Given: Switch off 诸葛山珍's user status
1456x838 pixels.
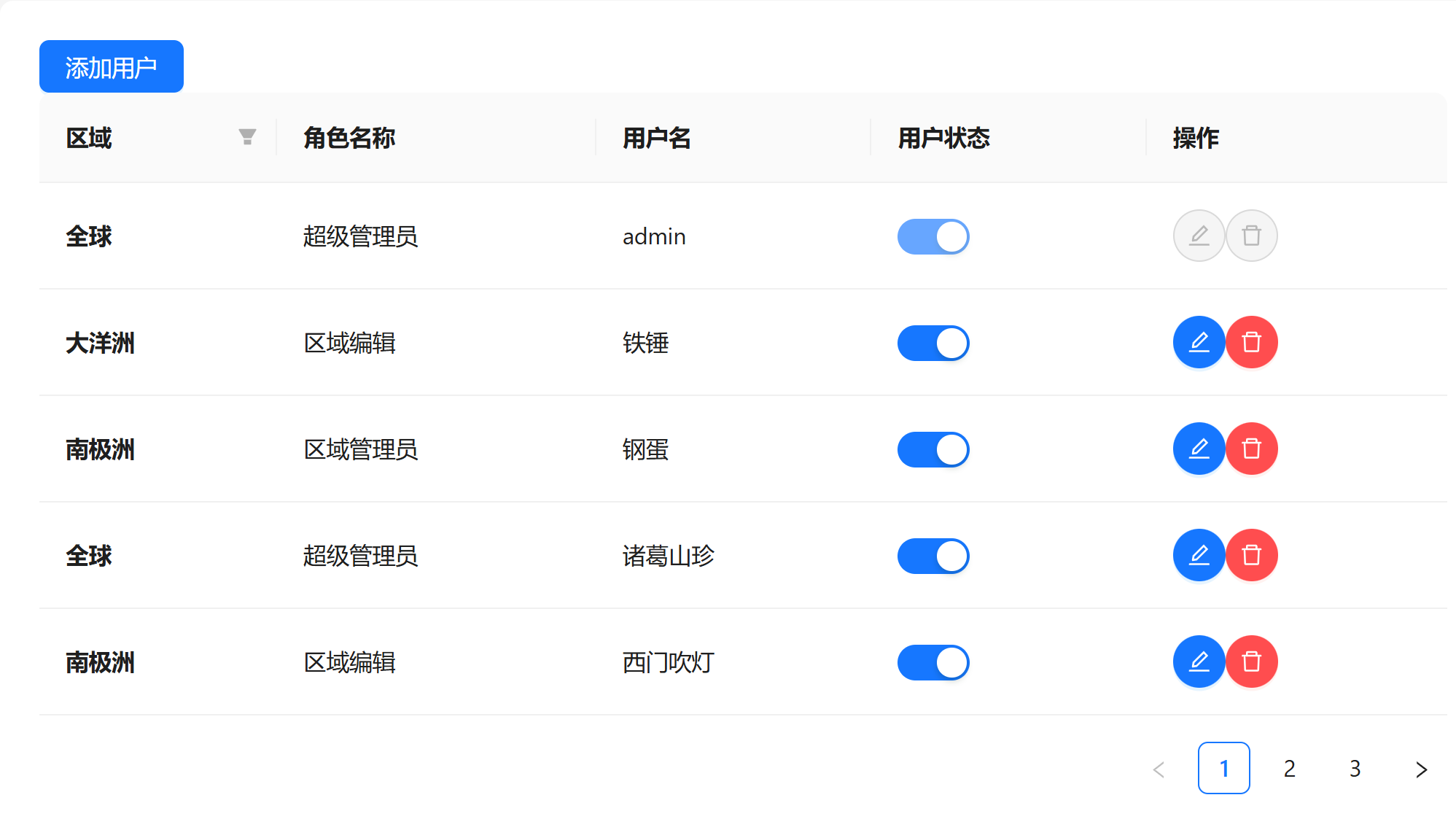Looking at the screenshot, I should [933, 556].
